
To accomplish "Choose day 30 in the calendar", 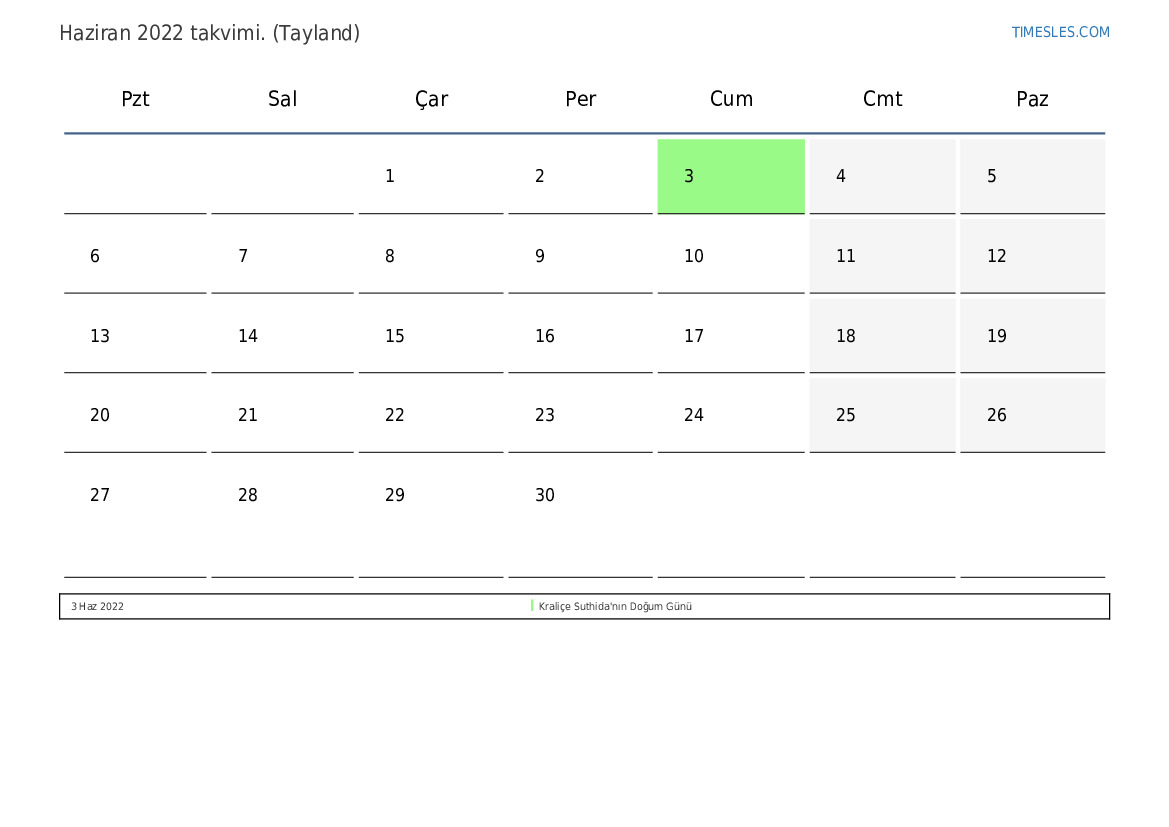I will tap(580, 495).
